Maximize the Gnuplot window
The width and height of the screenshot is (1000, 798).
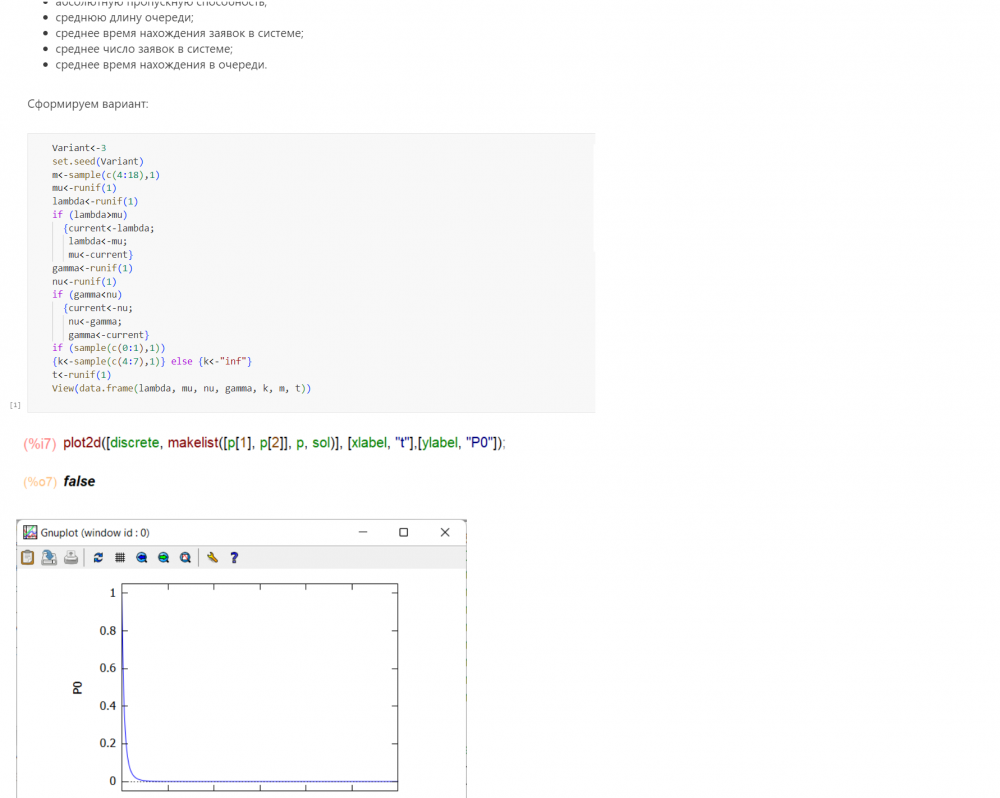[404, 533]
